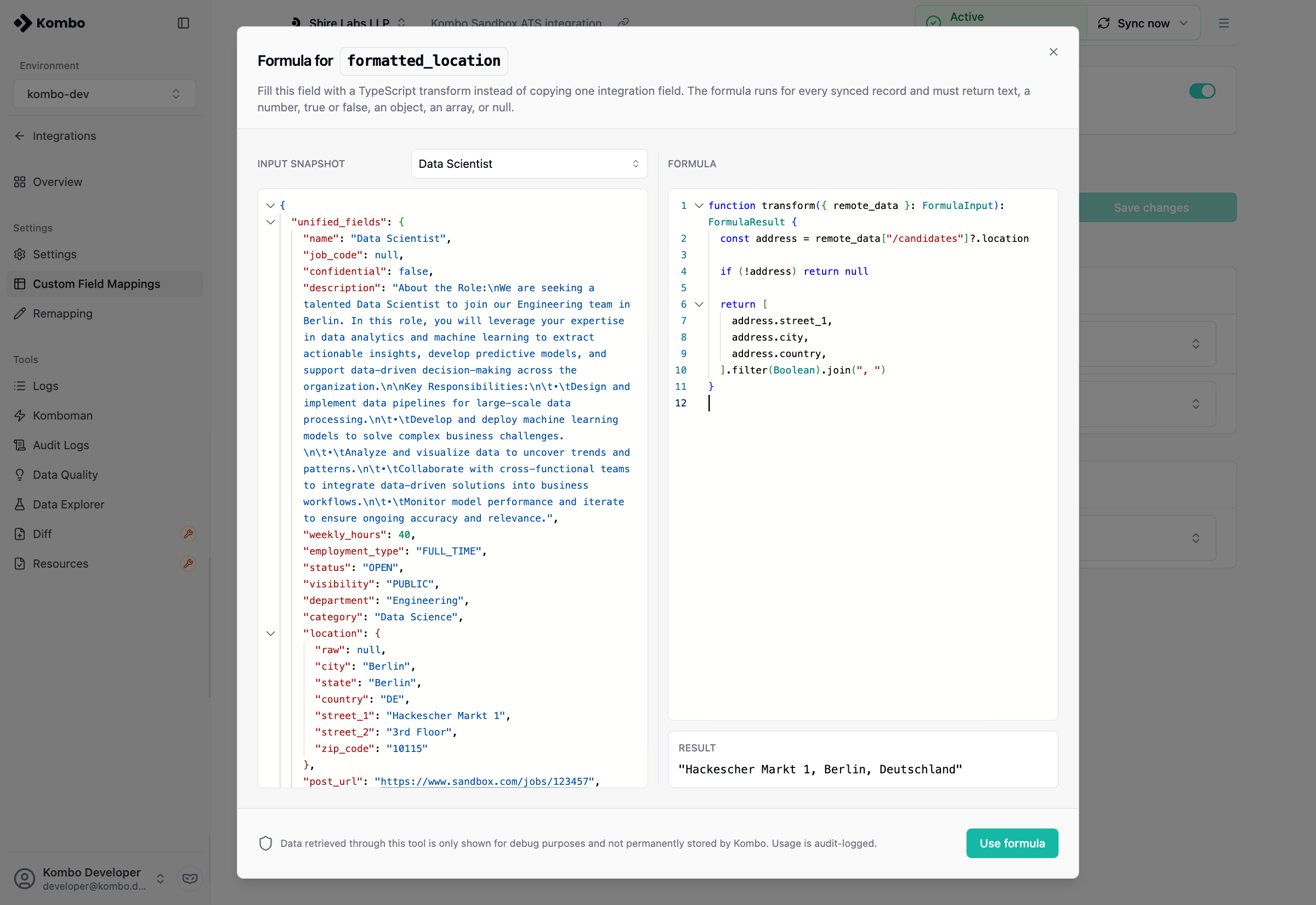Collapse the location JSON node
This screenshot has height=905, width=1316.
[x=270, y=633]
